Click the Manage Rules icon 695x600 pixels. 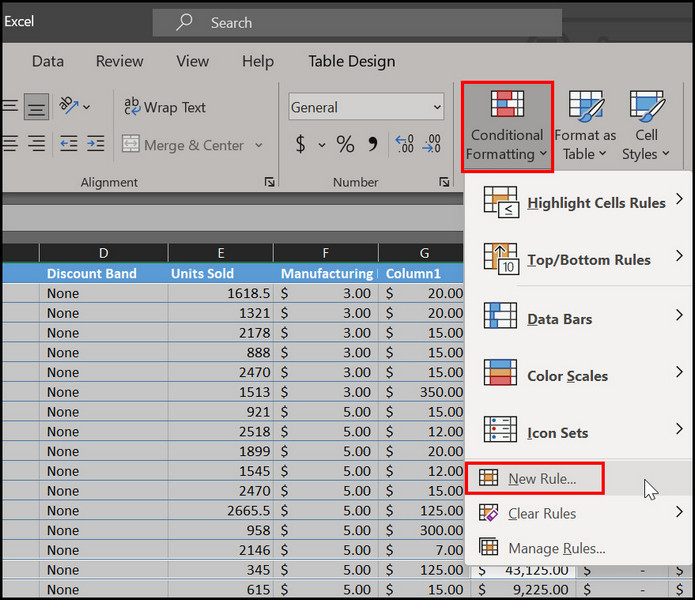[488, 547]
